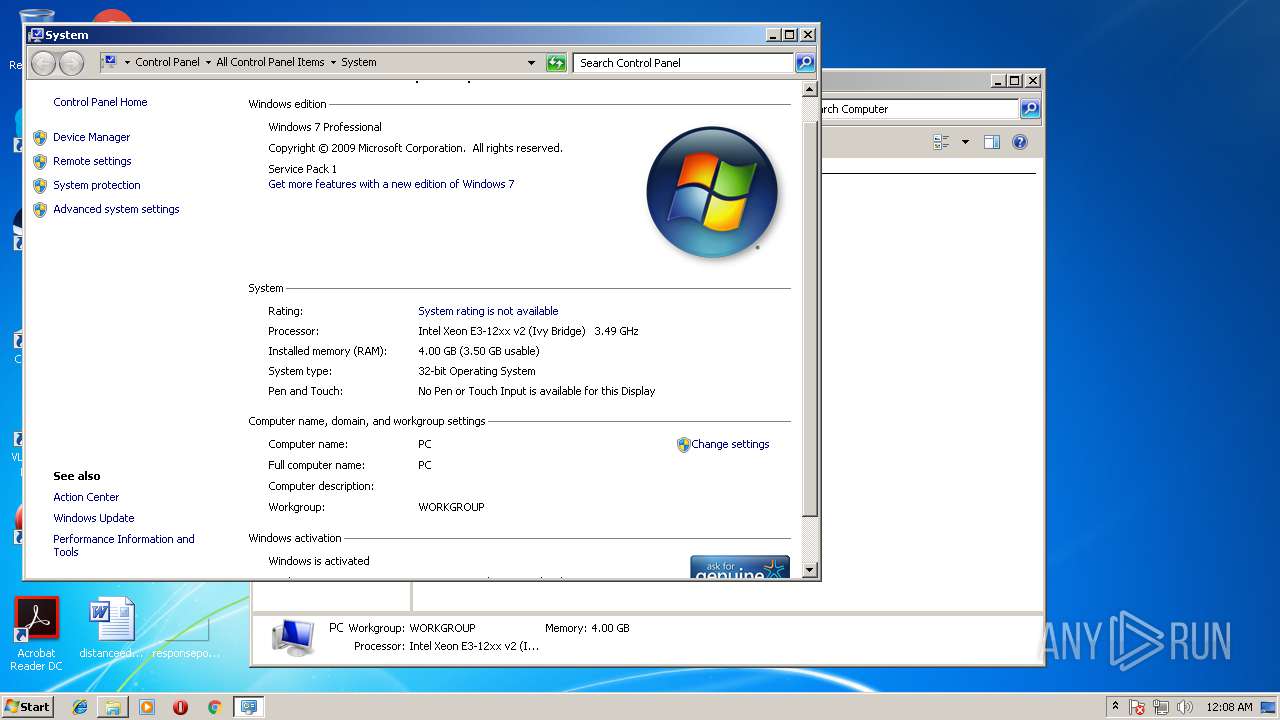The image size is (1280, 720).
Task: Click the scroll up arrow in System window
Action: (x=810, y=89)
